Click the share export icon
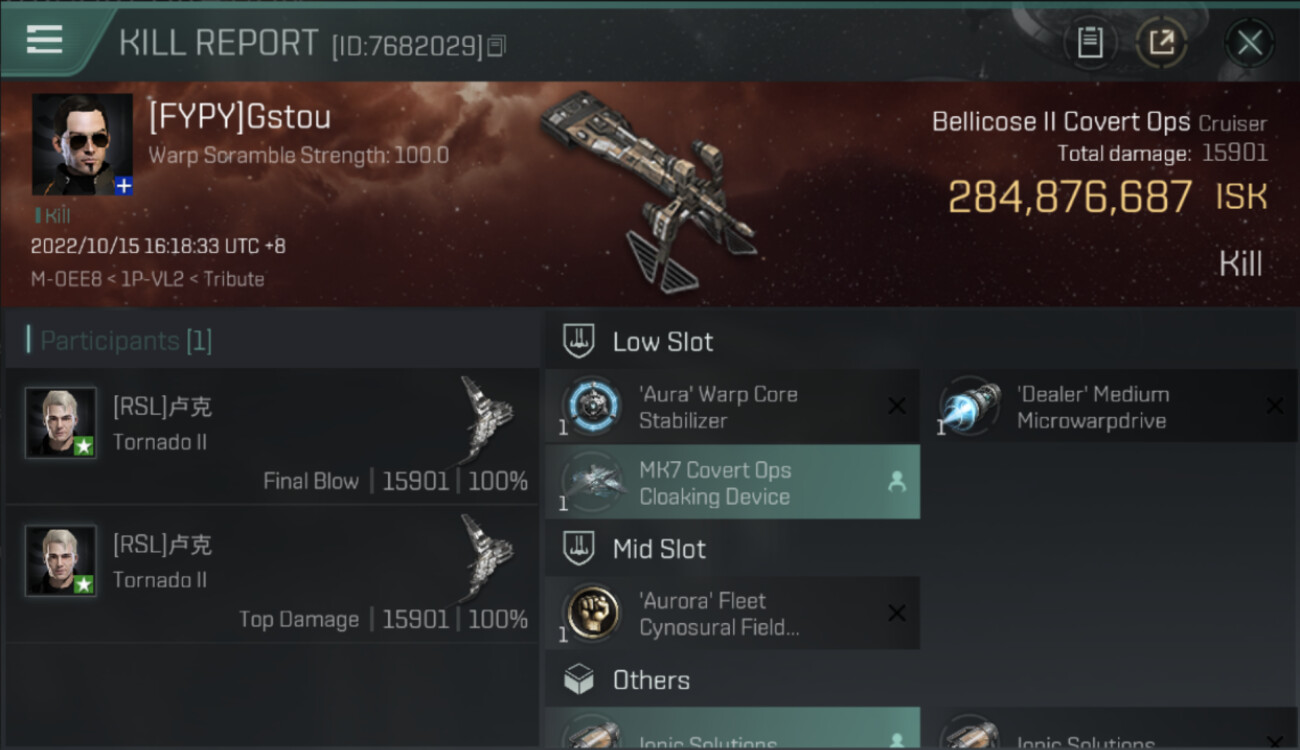 coord(1161,43)
